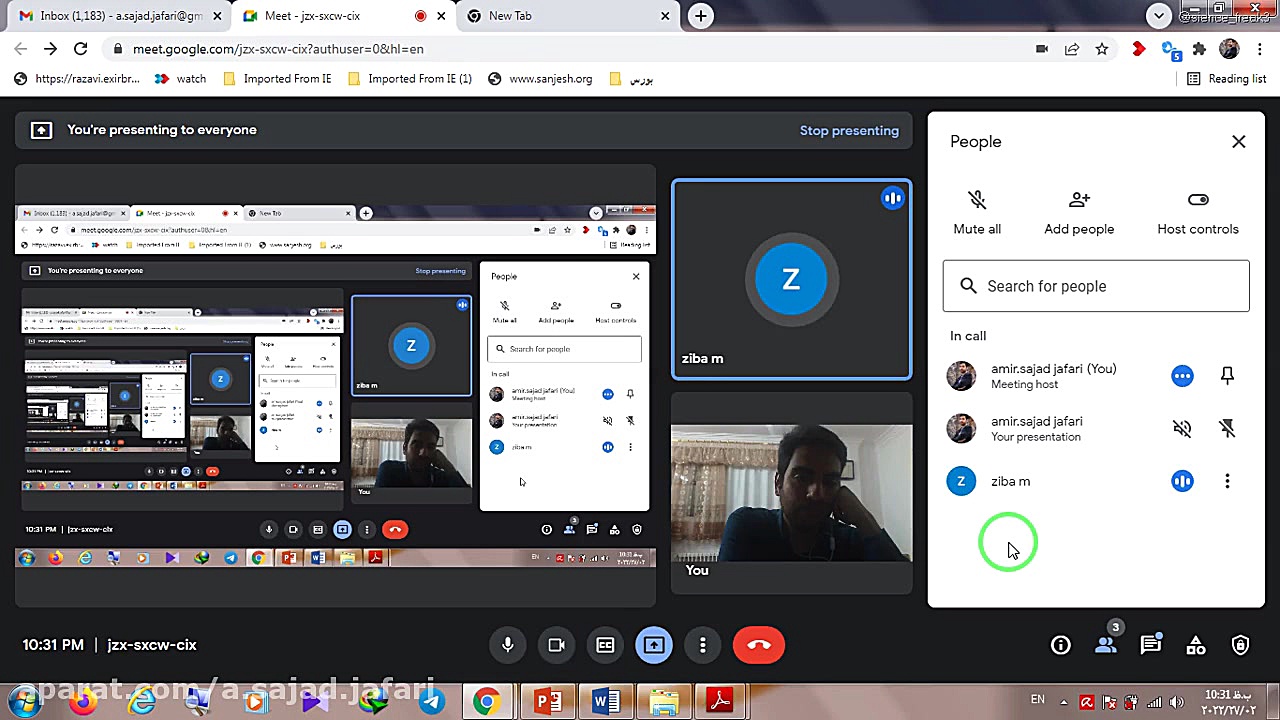1280x720 pixels.
Task: Open PowerPoint from the Windows taskbar
Action: 548,701
